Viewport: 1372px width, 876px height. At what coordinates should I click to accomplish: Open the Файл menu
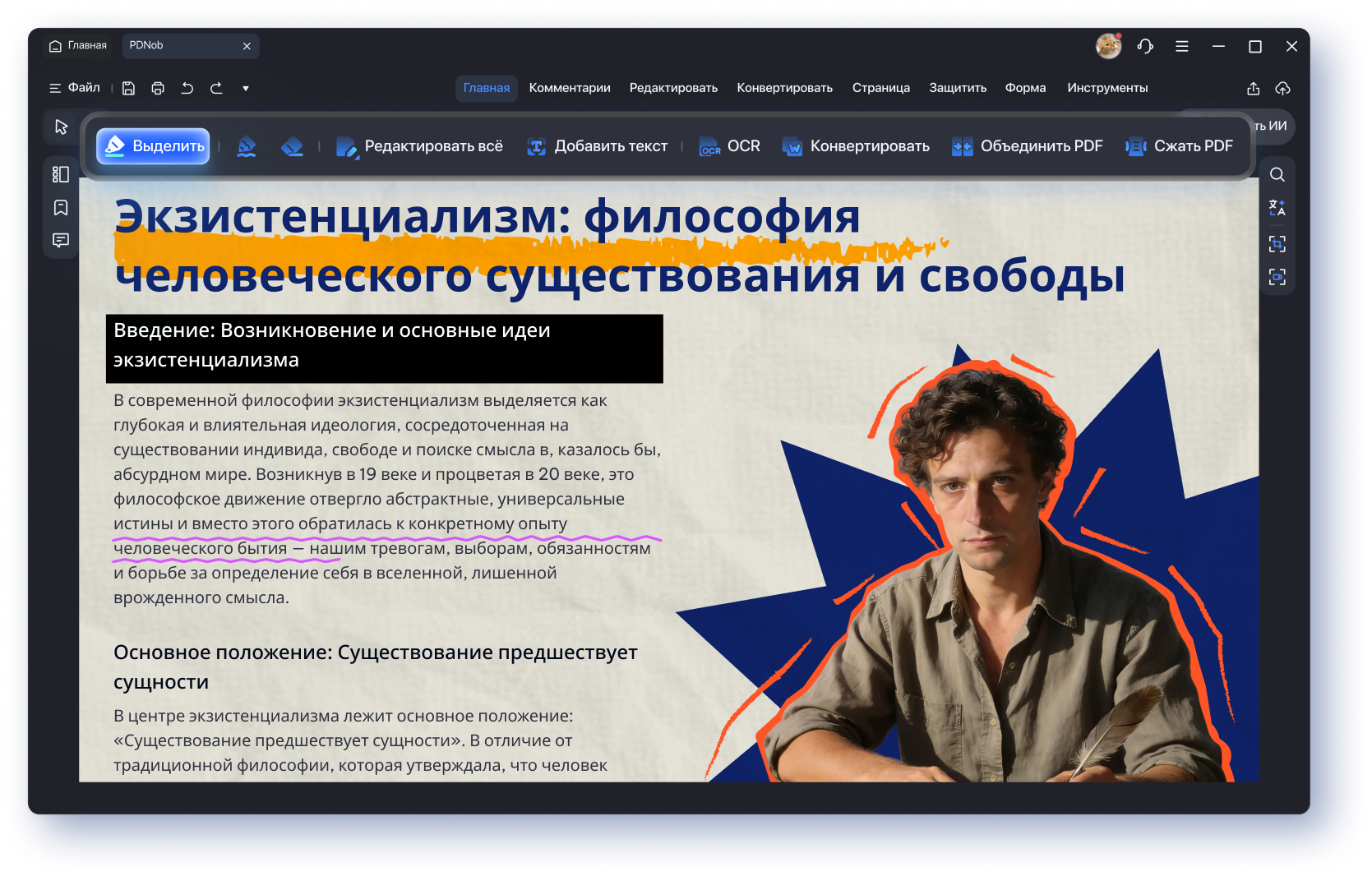click(75, 88)
